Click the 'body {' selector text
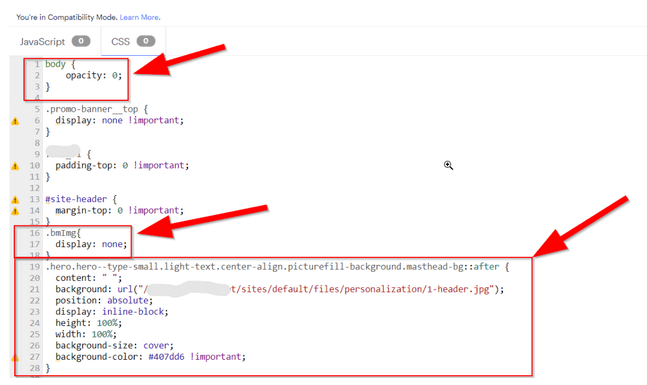The image size is (647, 385). click(x=60, y=64)
